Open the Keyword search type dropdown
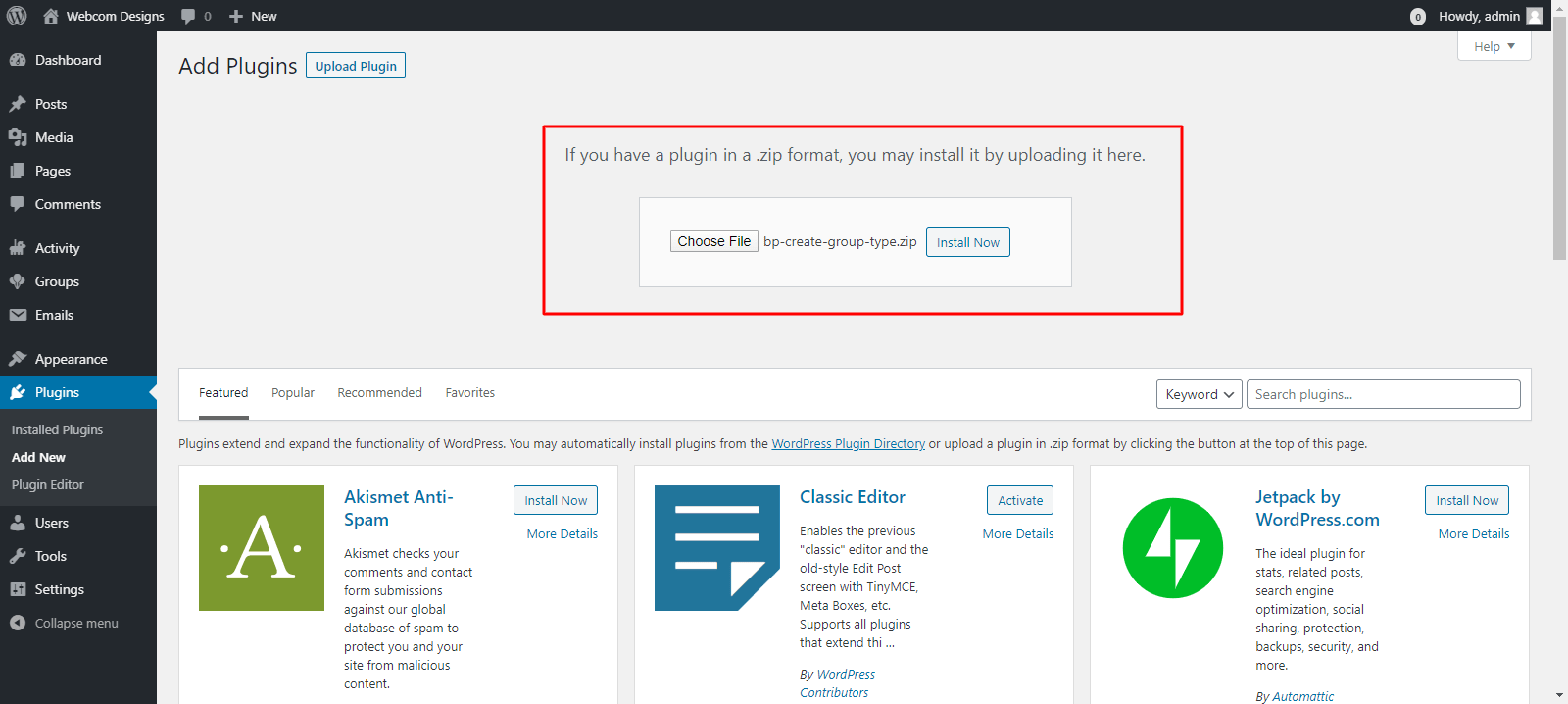The width and height of the screenshot is (1568, 704). click(1200, 394)
